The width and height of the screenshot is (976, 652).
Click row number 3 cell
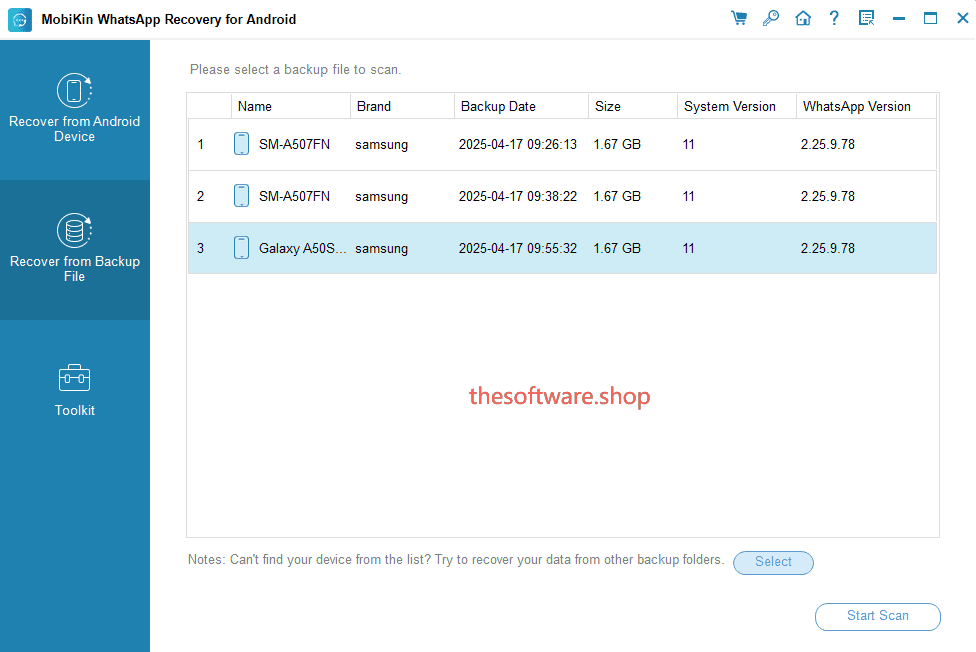click(x=200, y=248)
